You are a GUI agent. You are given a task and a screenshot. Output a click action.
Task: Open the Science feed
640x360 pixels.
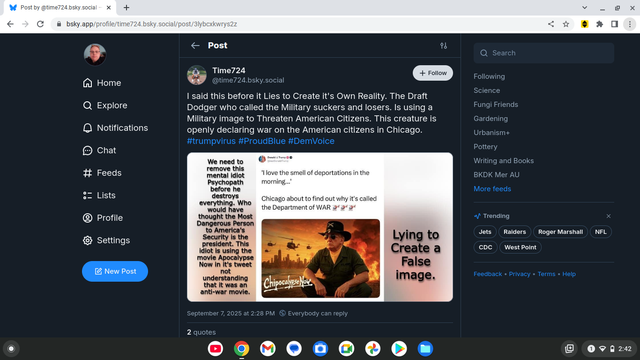pyautogui.click(x=487, y=90)
